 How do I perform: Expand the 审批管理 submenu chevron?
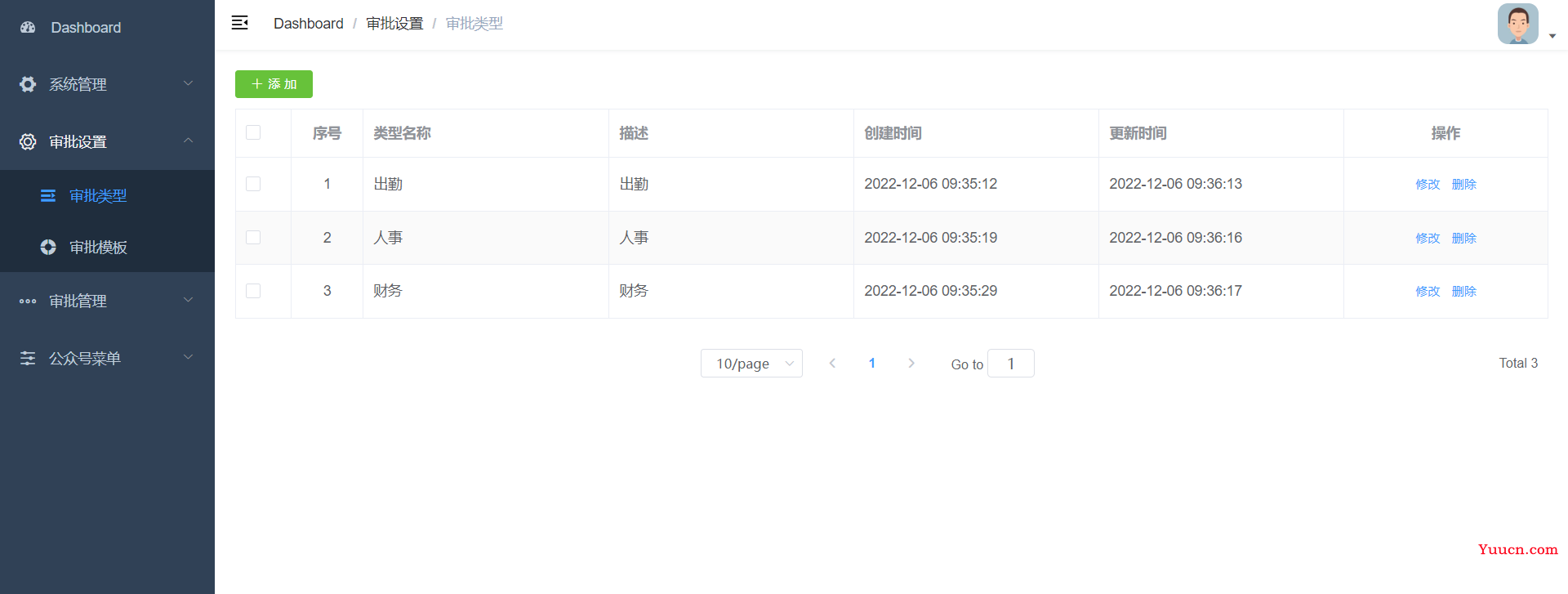coord(189,300)
